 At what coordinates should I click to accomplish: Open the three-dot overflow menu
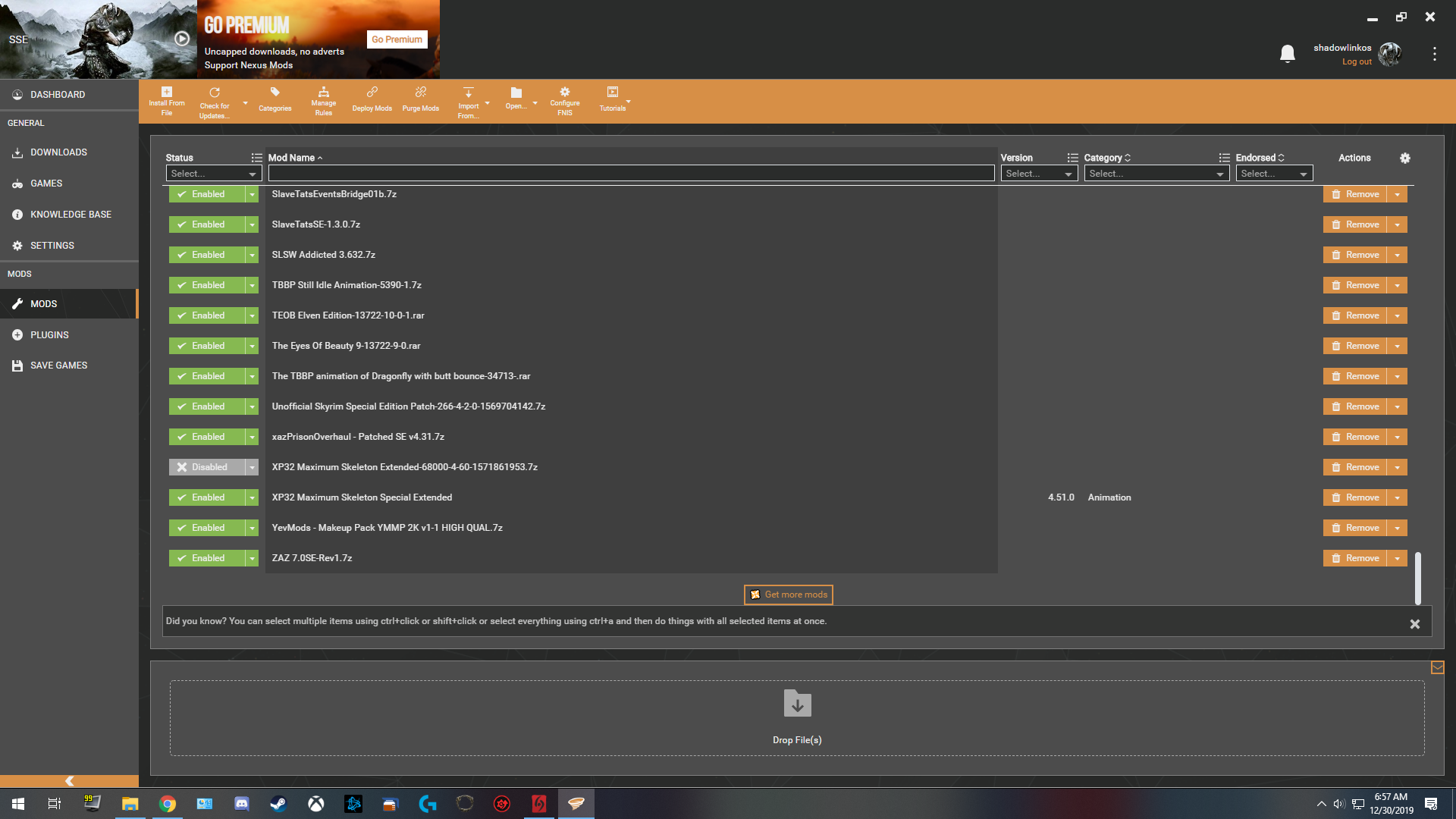(1434, 54)
